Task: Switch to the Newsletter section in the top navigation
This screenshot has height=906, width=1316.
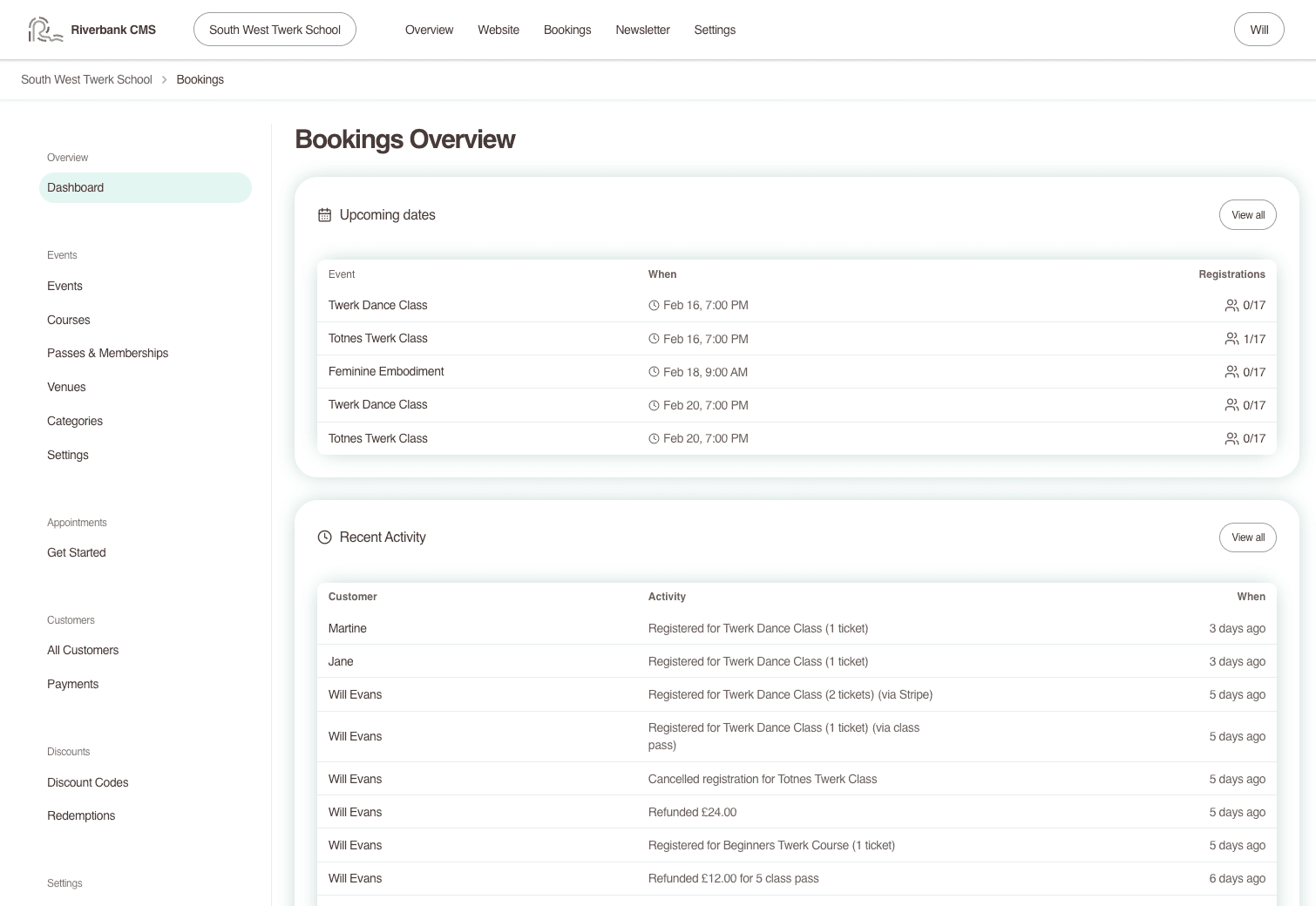Action: pyautogui.click(x=642, y=30)
